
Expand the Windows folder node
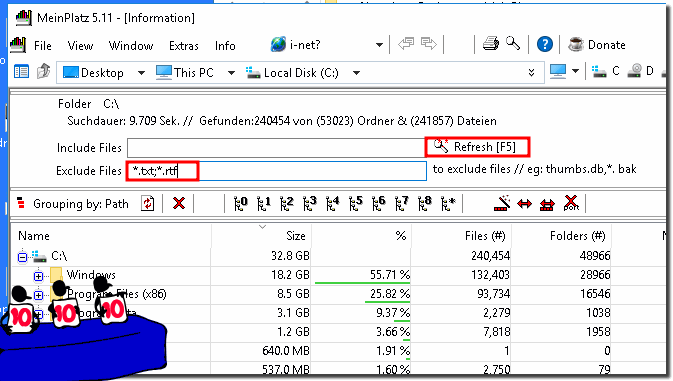pos(38,276)
